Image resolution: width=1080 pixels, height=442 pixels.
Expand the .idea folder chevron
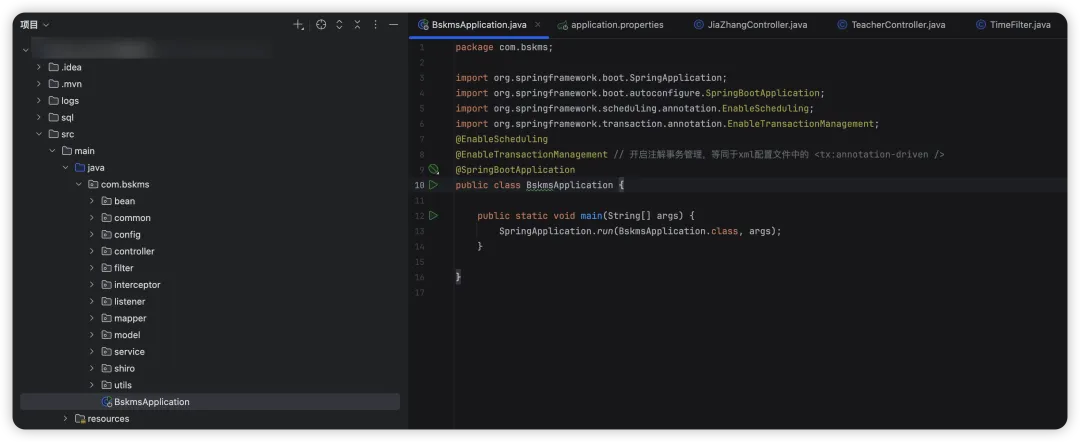(x=39, y=67)
